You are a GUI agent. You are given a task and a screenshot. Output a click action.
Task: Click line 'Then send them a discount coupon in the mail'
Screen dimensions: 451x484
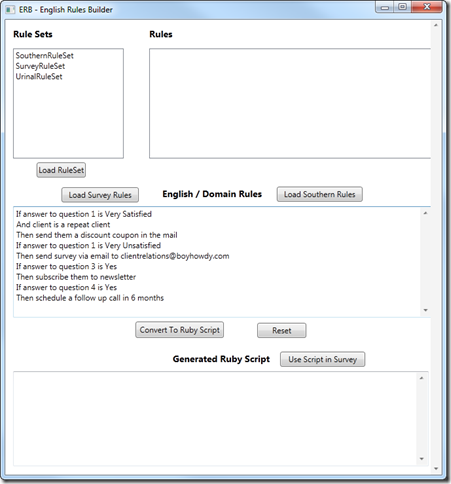pyautogui.click(x=97, y=235)
